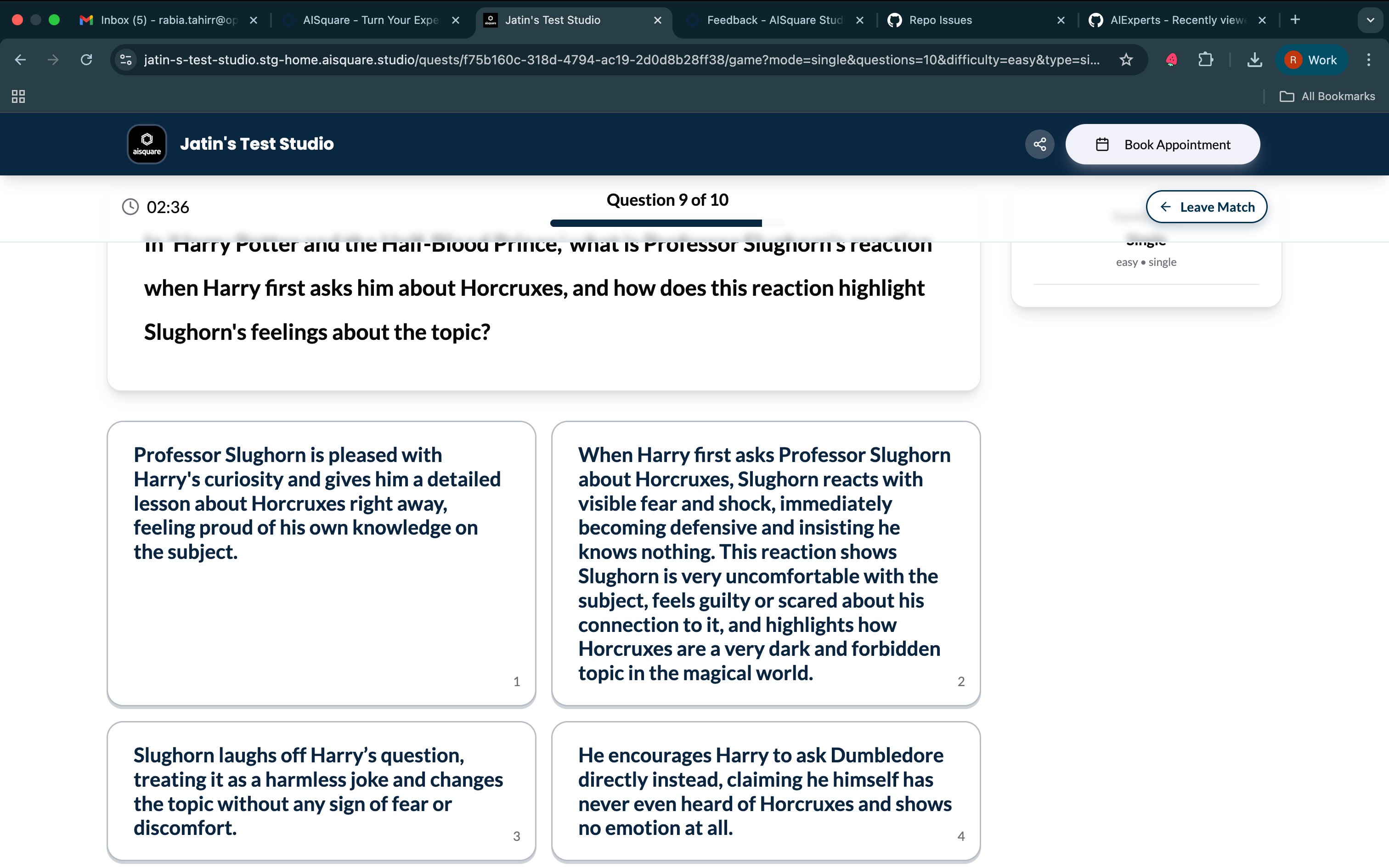Select the answer about asking Dumbledore directly
The image size is (1389, 868).
tap(766, 791)
